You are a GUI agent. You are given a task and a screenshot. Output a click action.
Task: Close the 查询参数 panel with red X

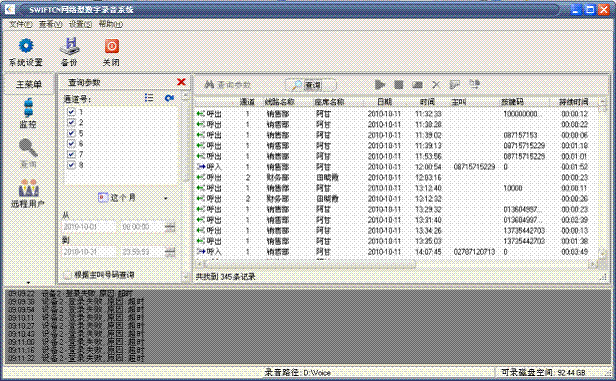point(181,82)
